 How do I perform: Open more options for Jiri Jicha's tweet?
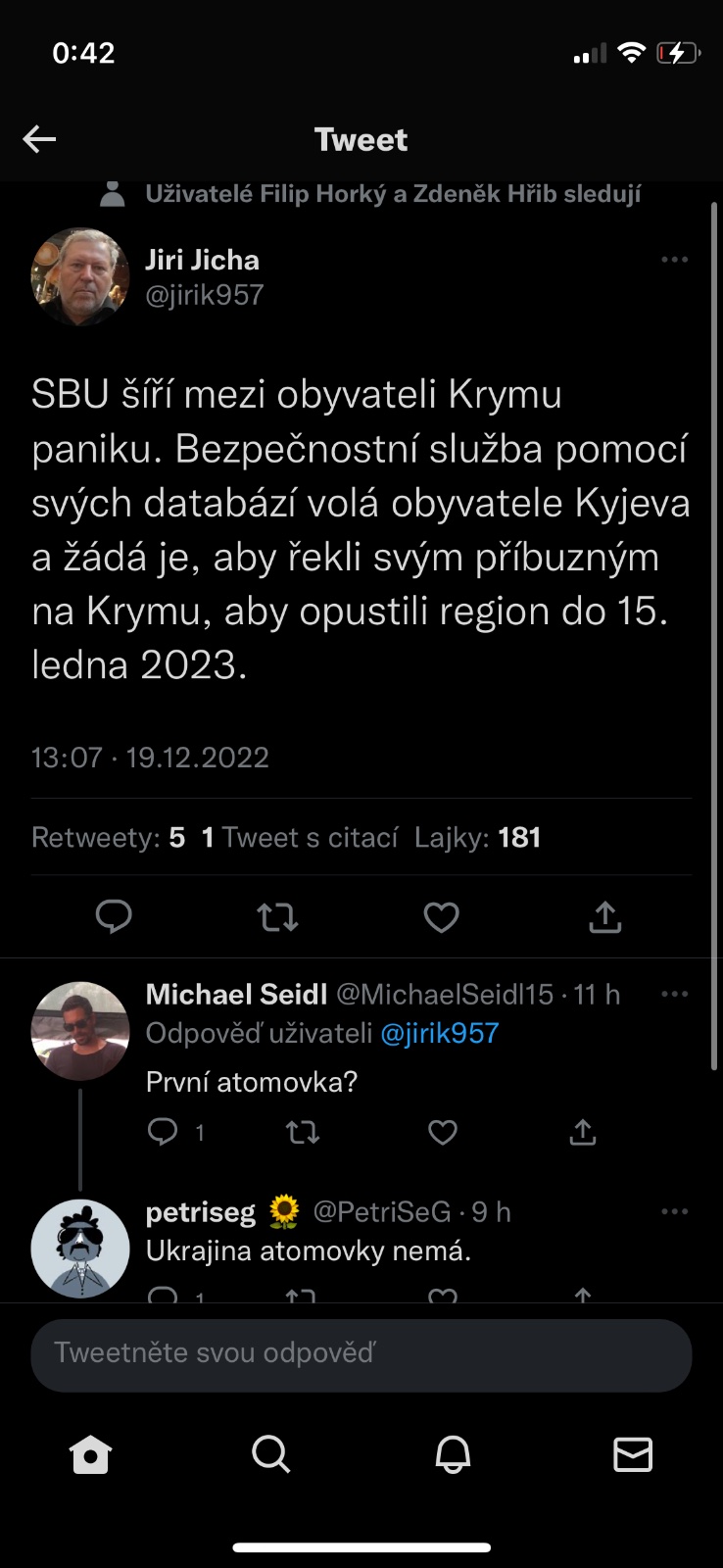674,260
